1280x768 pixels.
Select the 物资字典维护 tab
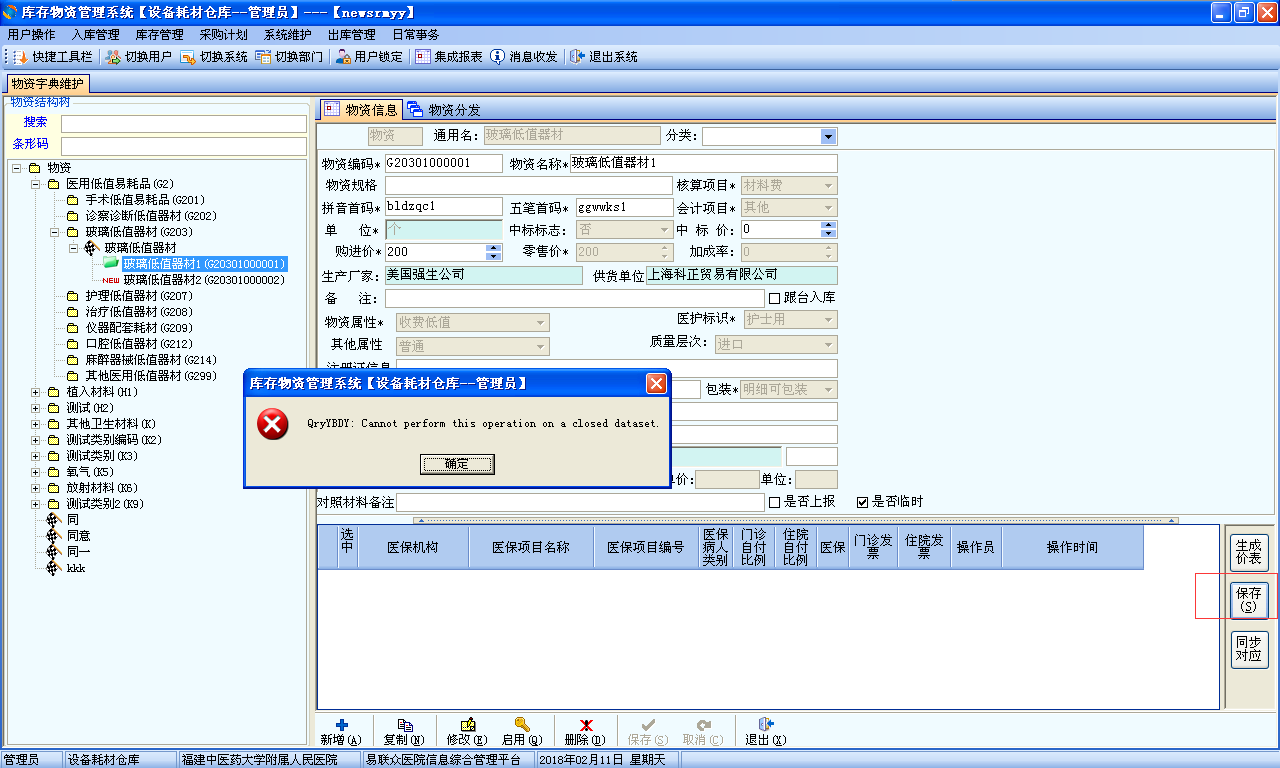[x=47, y=84]
